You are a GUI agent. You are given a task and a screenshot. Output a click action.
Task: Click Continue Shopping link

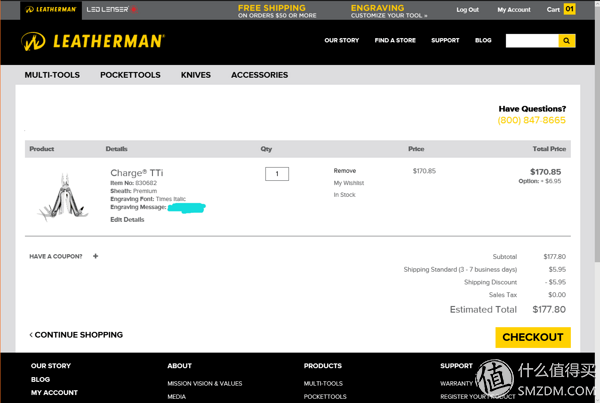pos(76,335)
